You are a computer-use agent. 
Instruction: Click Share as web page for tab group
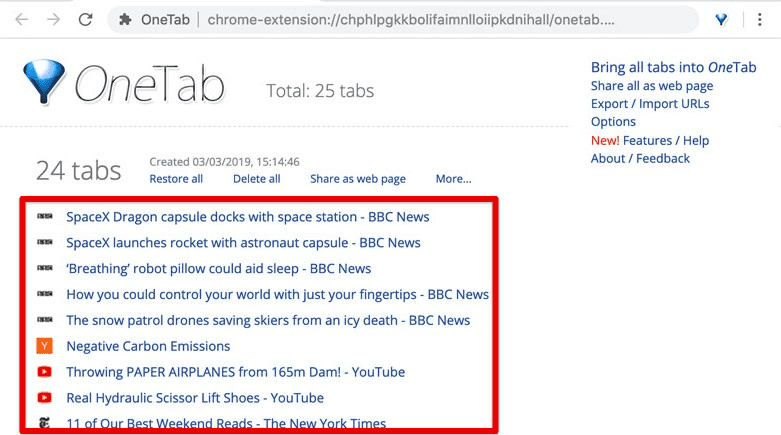pyautogui.click(x=358, y=179)
